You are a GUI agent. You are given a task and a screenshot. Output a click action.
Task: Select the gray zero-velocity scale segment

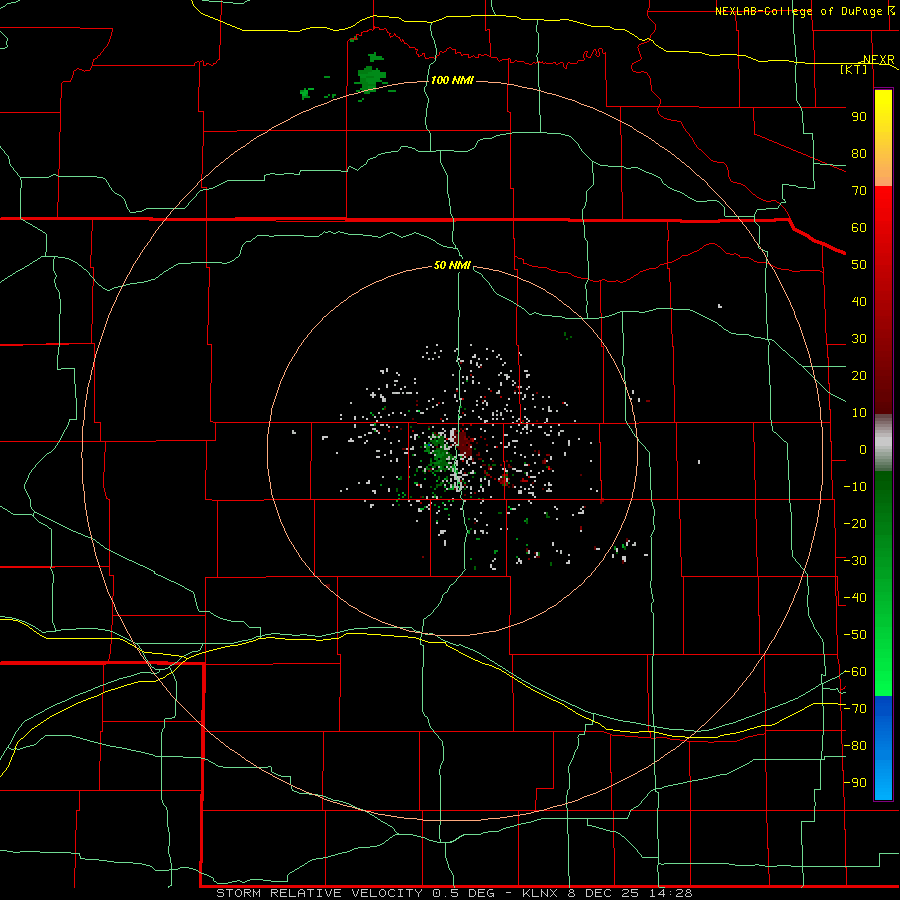883,443
